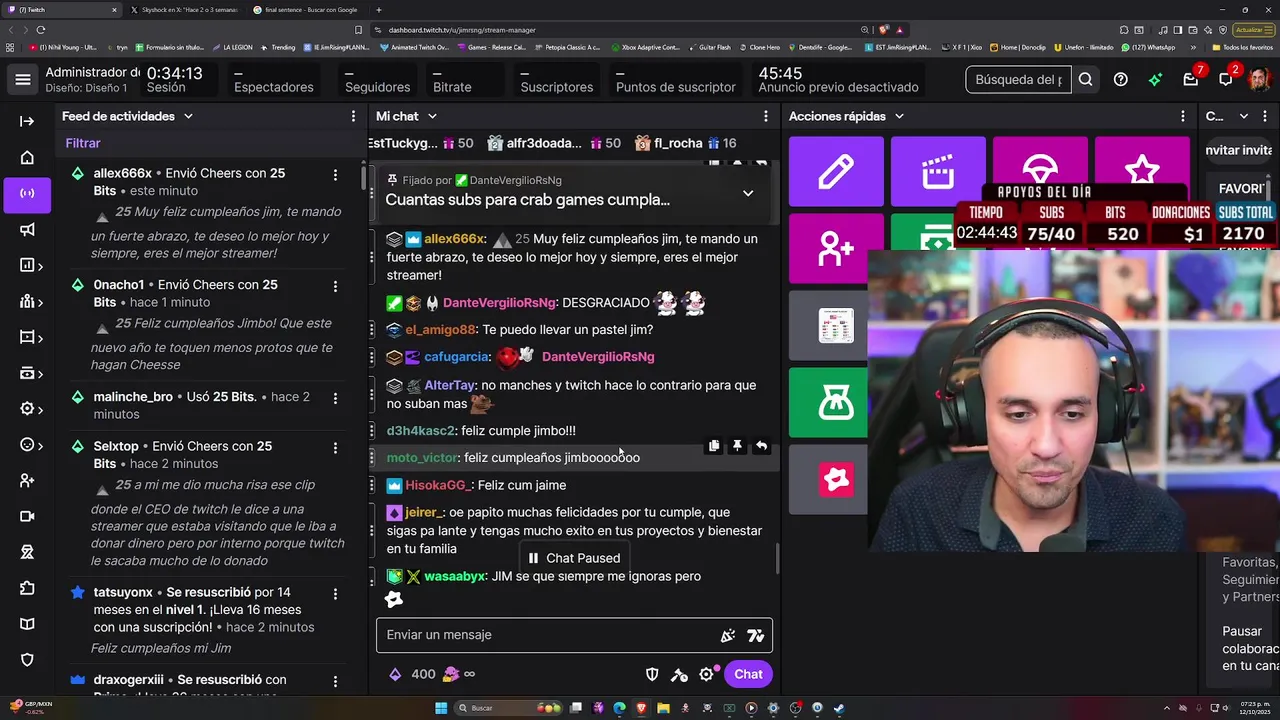Image resolution: width=1280 pixels, height=720 pixels.
Task: Open the Creator Camp book icon in sidebar
Action: (x=27, y=624)
